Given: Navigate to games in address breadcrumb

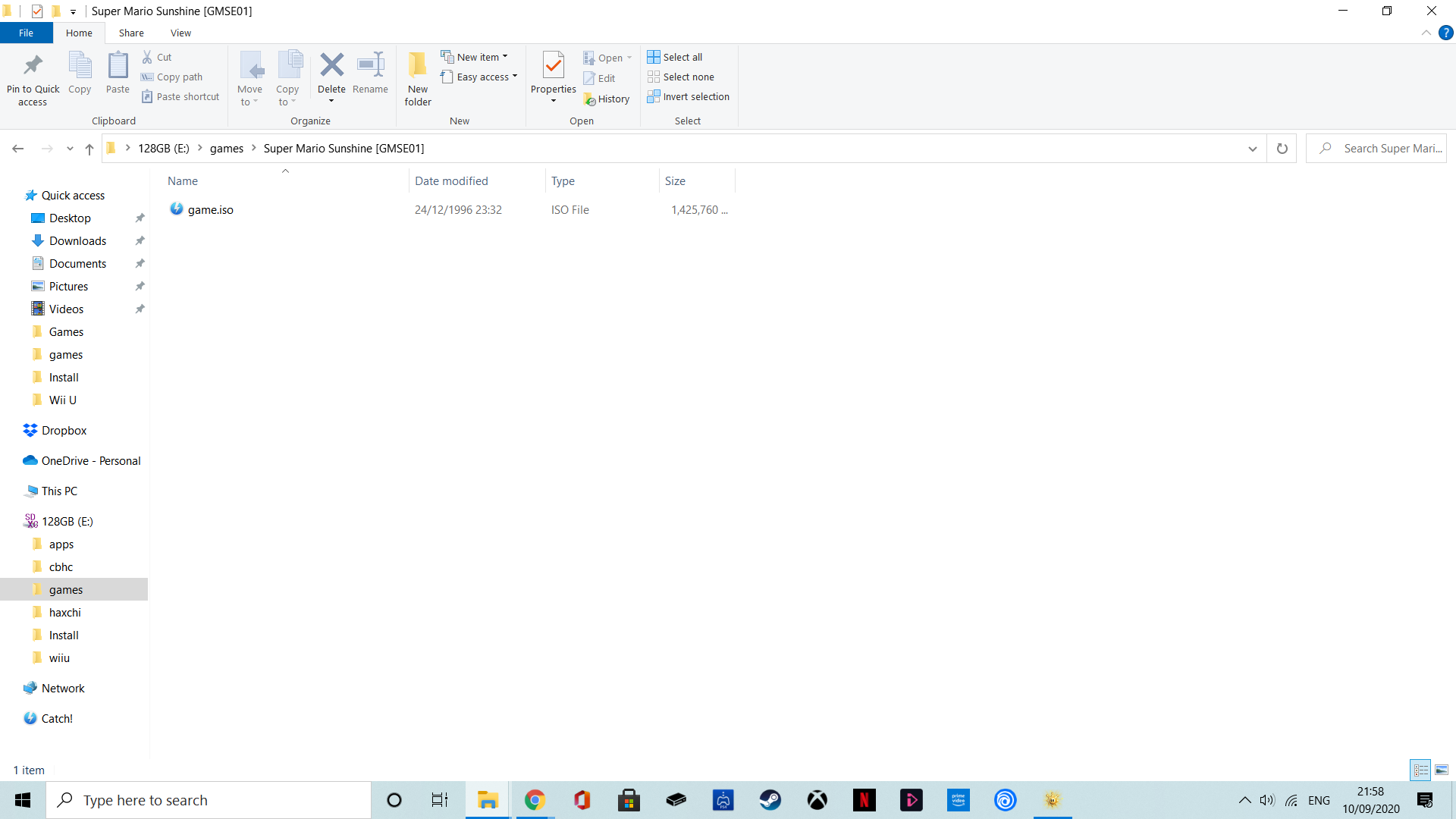Looking at the screenshot, I should [x=227, y=149].
